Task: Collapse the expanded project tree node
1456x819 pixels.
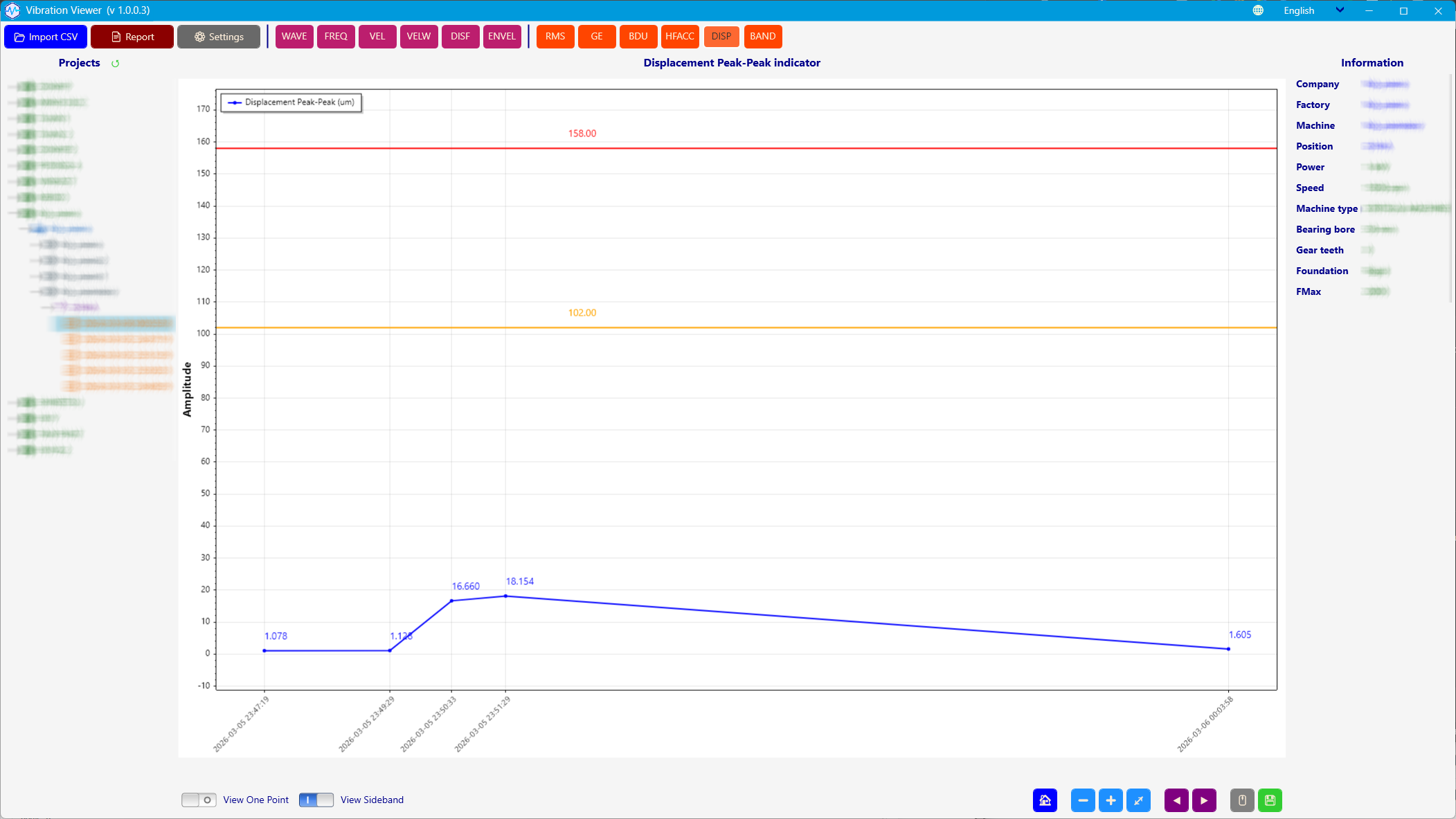Action: [x=12, y=213]
